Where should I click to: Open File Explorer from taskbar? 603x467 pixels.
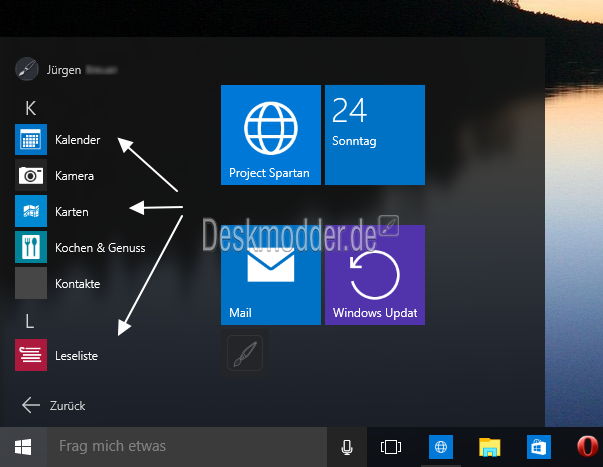(489, 447)
